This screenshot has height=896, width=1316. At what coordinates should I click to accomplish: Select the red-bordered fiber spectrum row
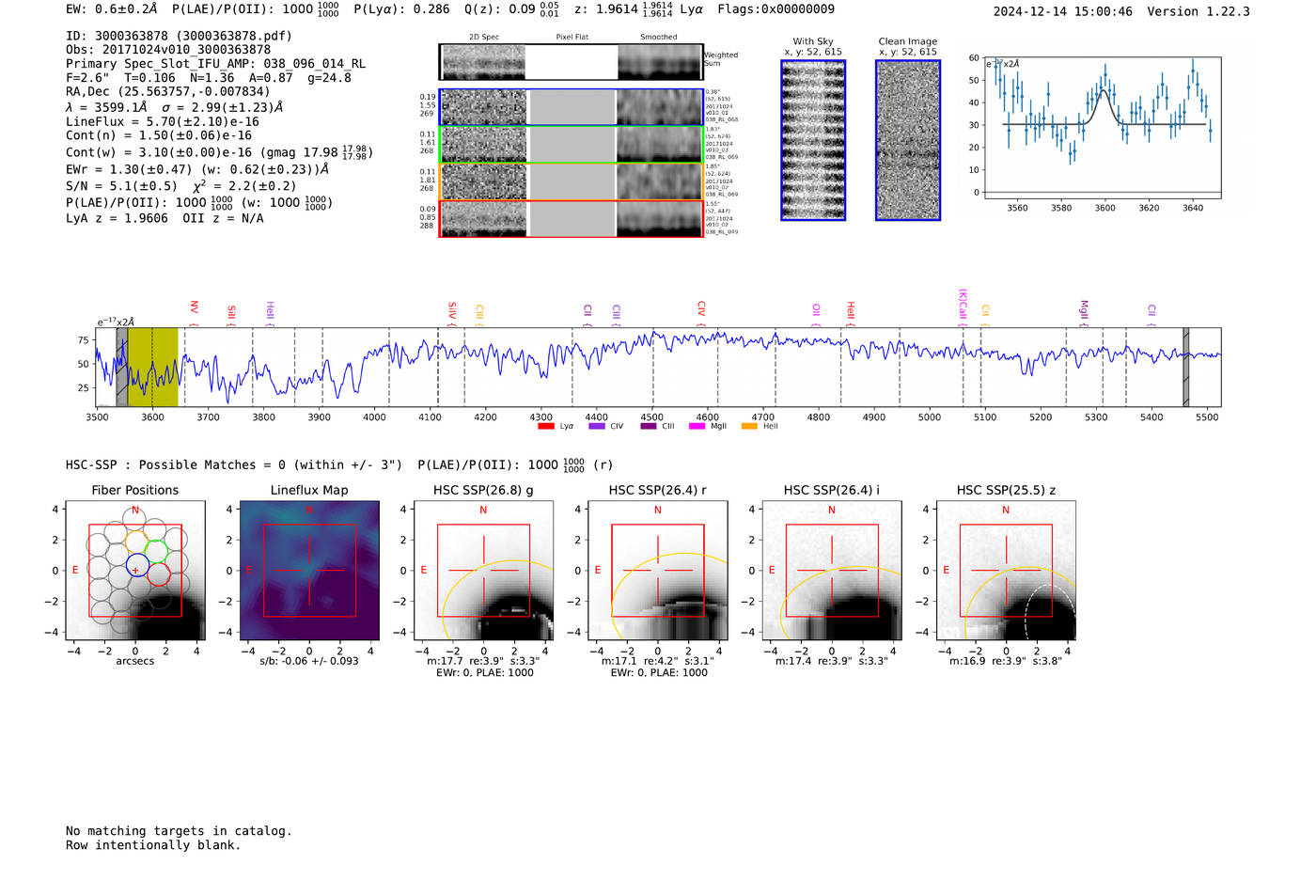tap(571, 218)
